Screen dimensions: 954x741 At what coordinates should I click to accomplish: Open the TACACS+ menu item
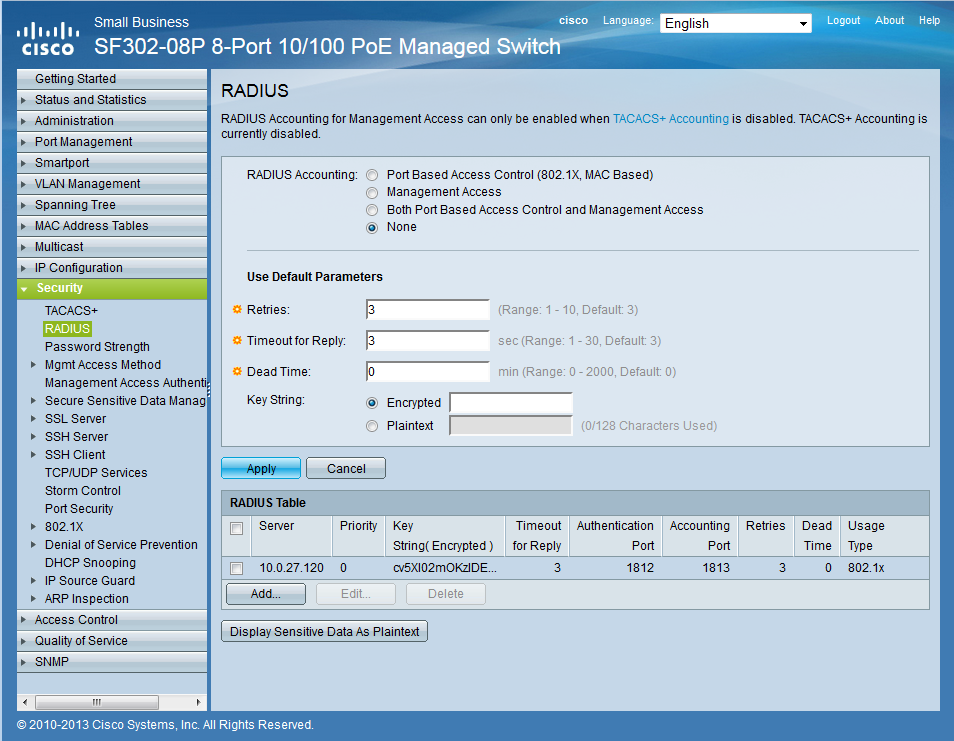[71, 311]
